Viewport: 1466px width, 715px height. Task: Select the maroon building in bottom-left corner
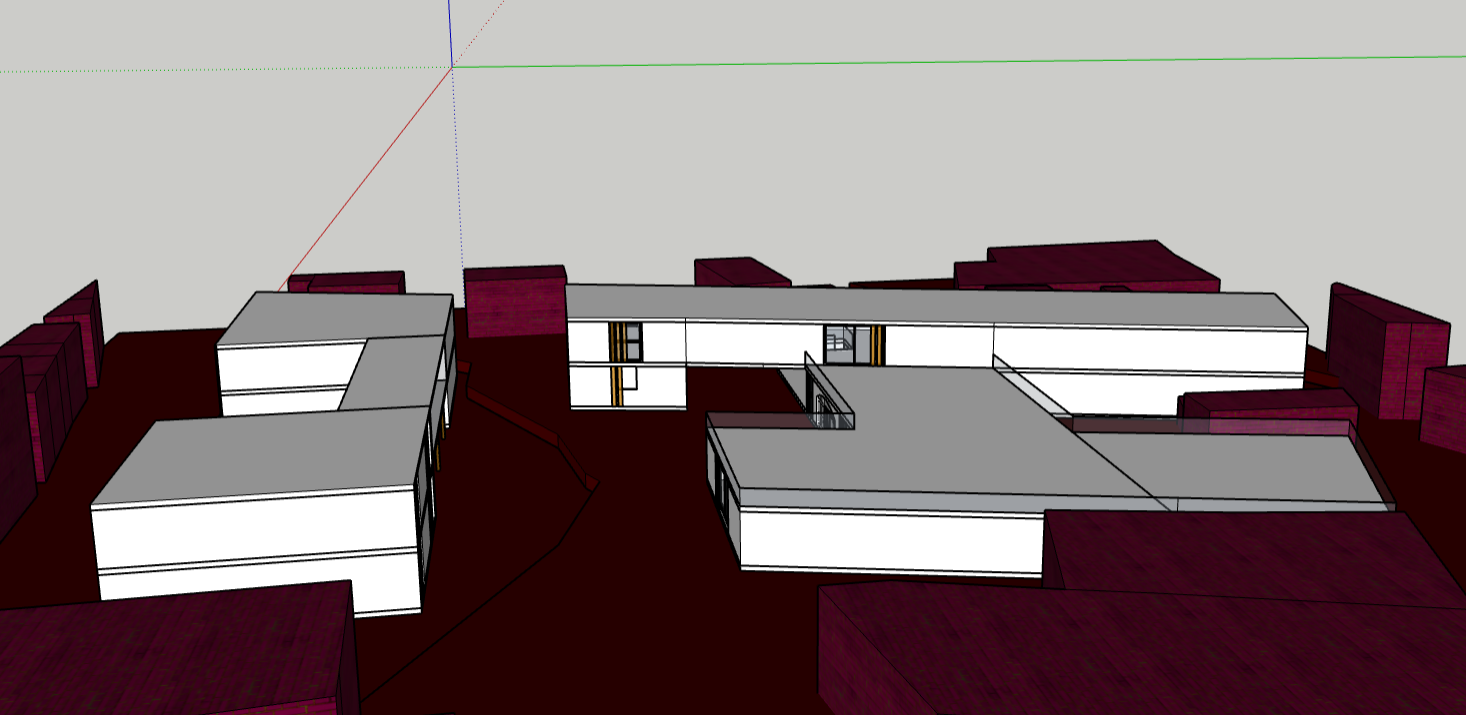pyautogui.click(x=170, y=650)
